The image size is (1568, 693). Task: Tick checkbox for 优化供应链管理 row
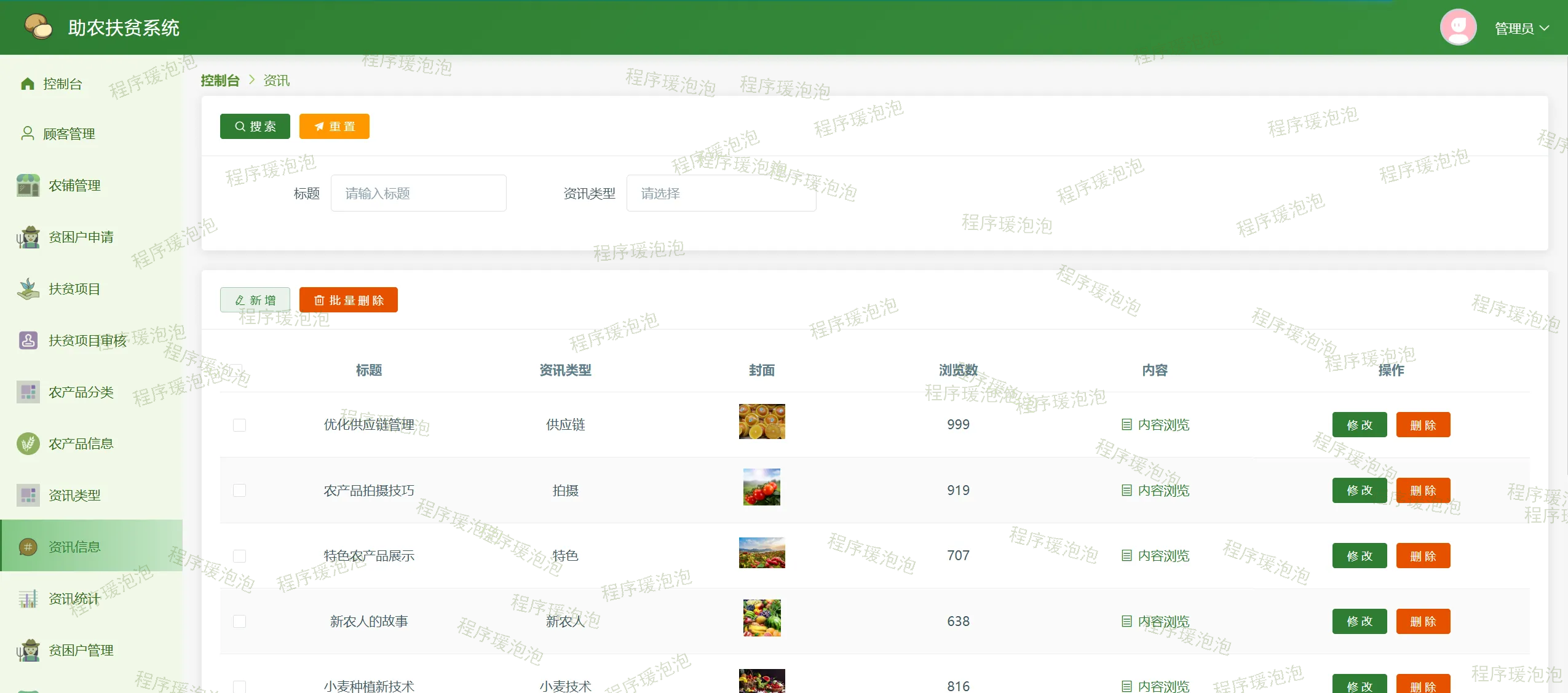[239, 425]
